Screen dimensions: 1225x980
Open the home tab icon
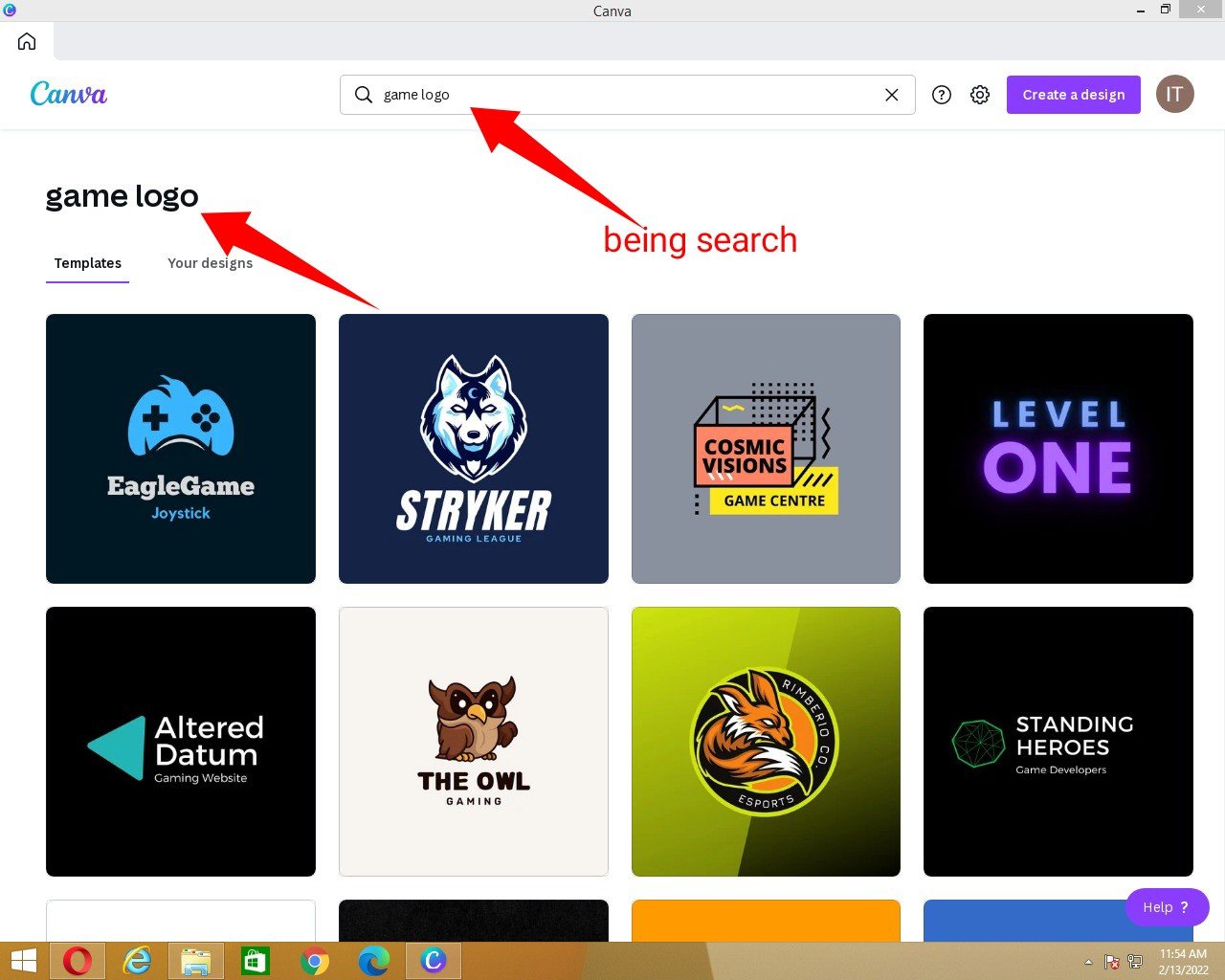point(27,41)
